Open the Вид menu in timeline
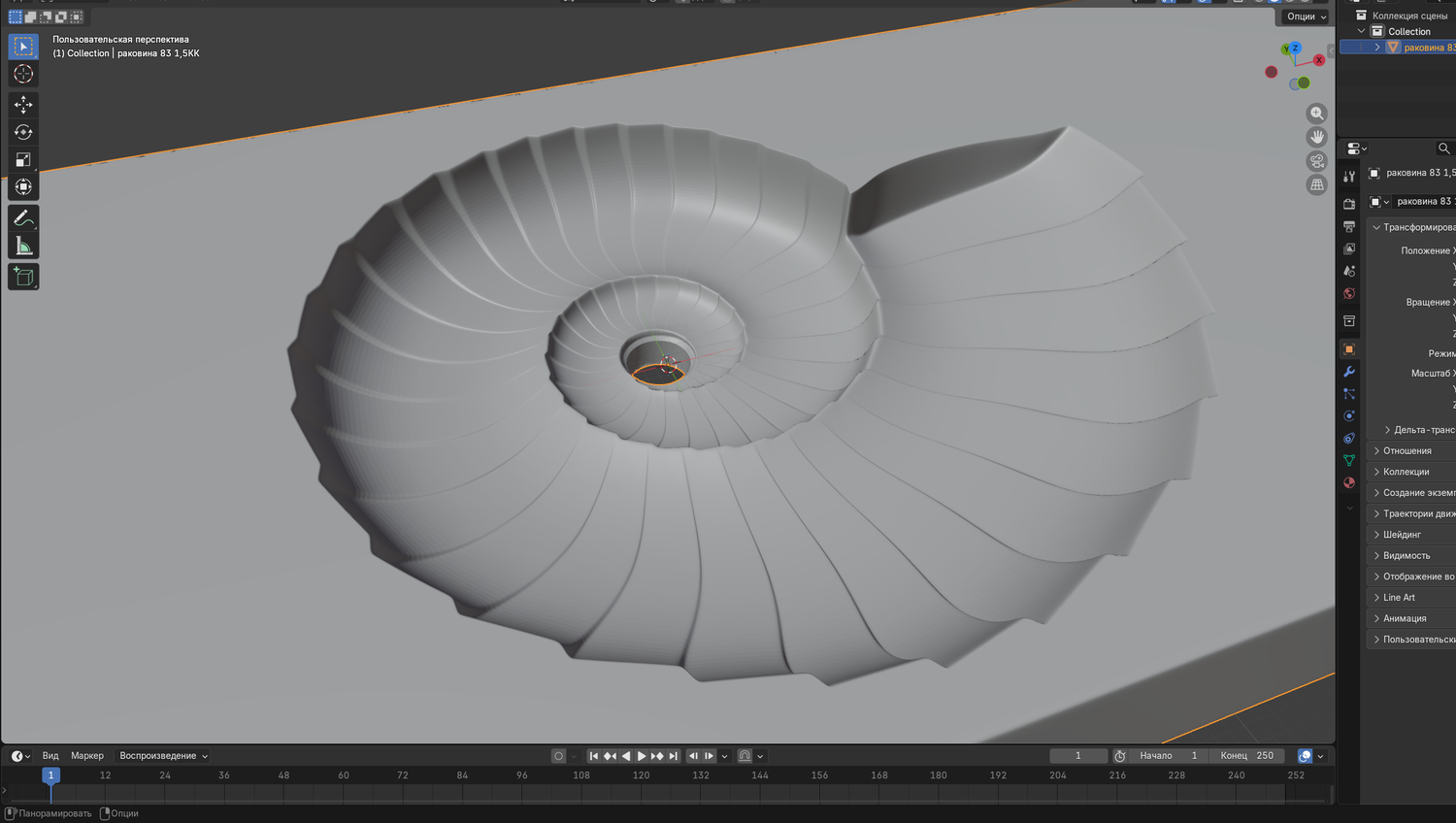Image resolution: width=1456 pixels, height=823 pixels. coord(50,756)
